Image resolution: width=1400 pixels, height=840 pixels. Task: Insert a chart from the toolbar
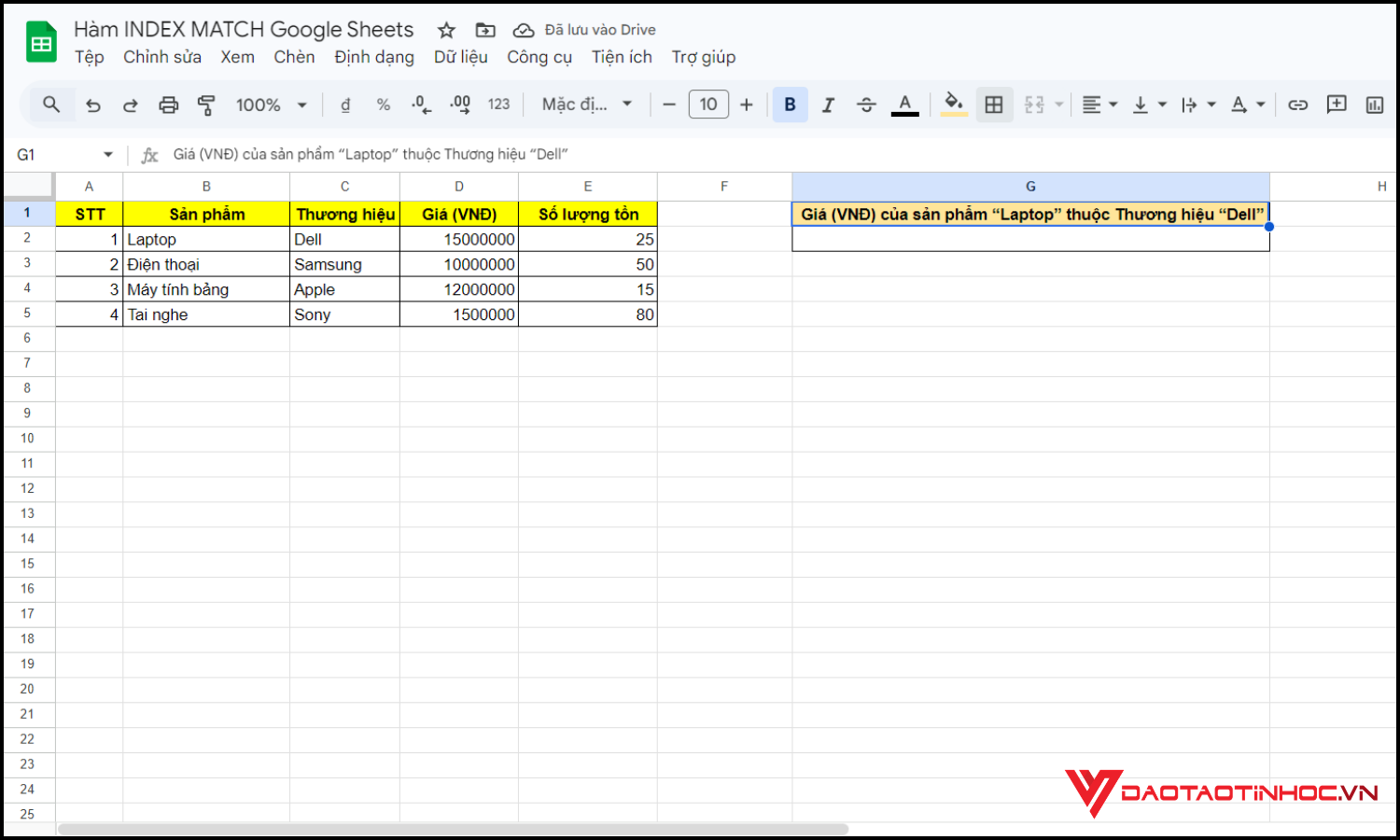pos(1375,105)
